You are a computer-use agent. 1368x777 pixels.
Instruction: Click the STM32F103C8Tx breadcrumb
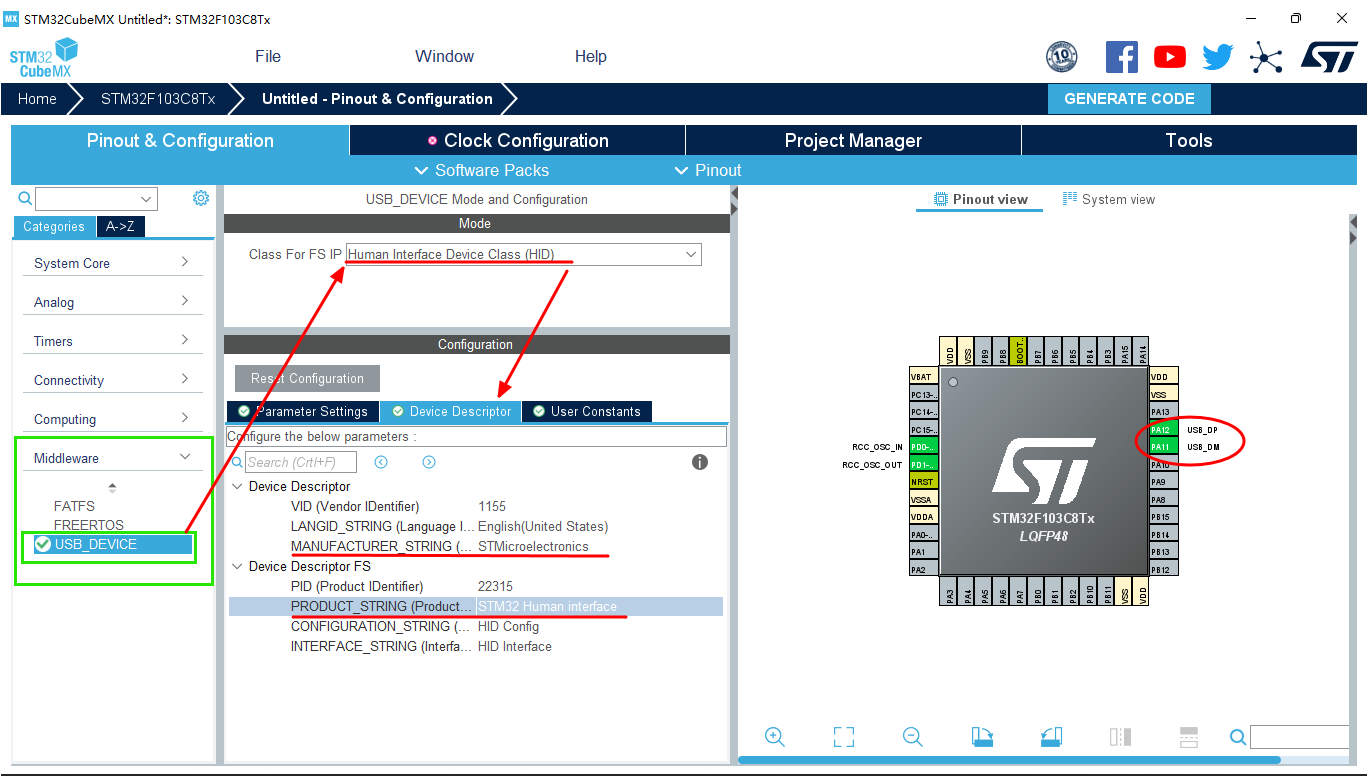coord(158,99)
